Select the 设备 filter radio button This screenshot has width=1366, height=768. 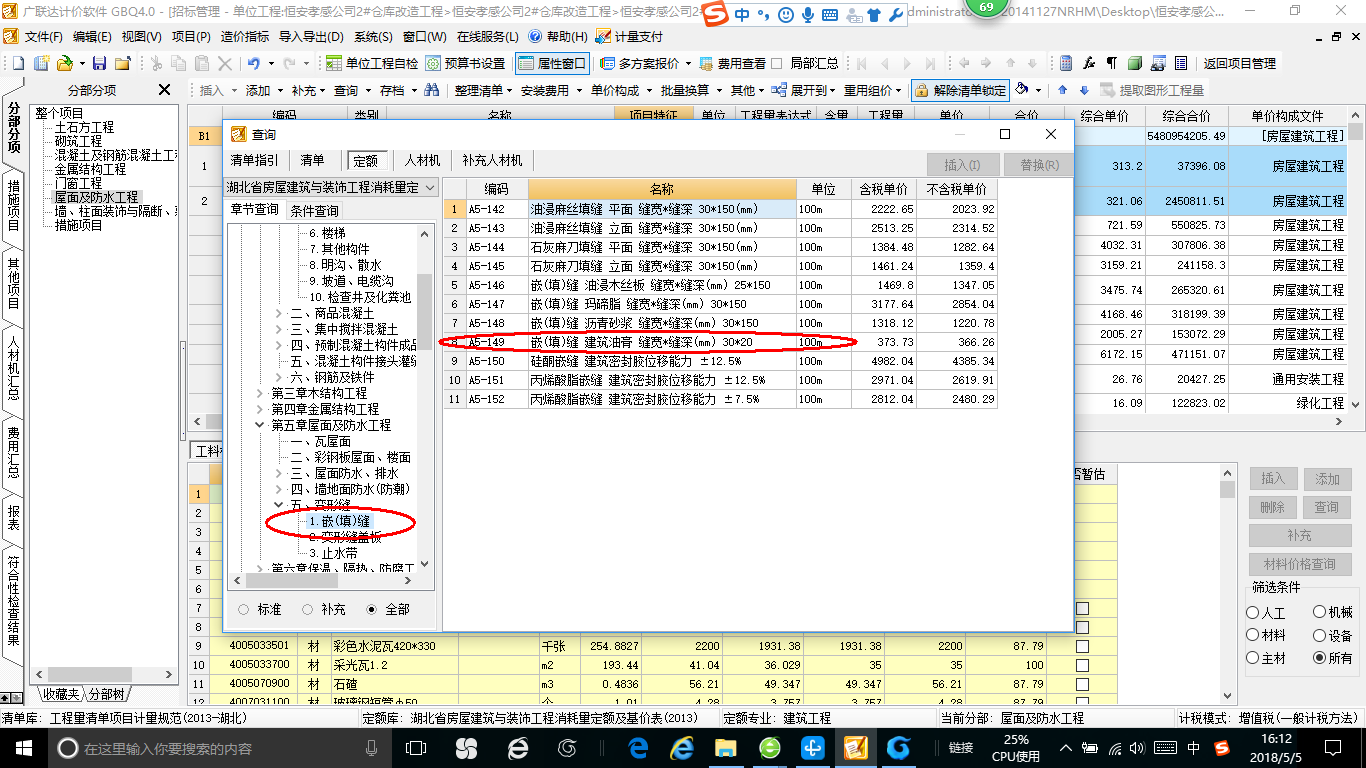click(x=1320, y=635)
